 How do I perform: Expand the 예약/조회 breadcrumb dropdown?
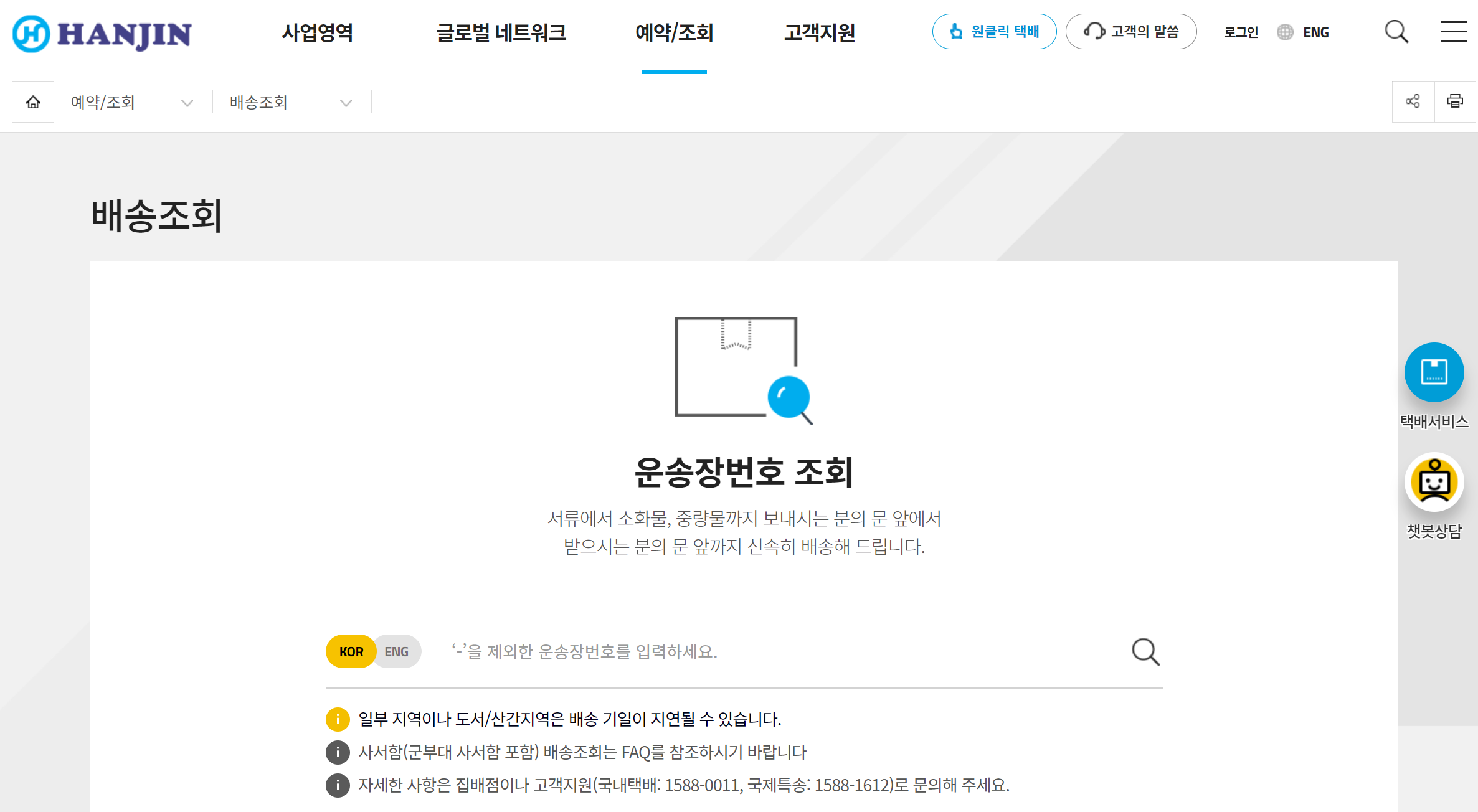pyautogui.click(x=187, y=101)
